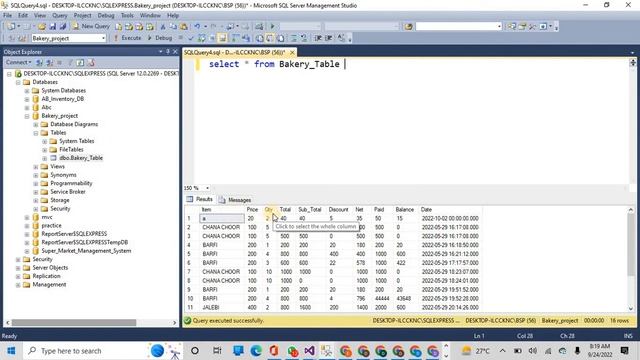Click the Save file icon
The image size is (640, 360).
pyautogui.click(x=53, y=27)
